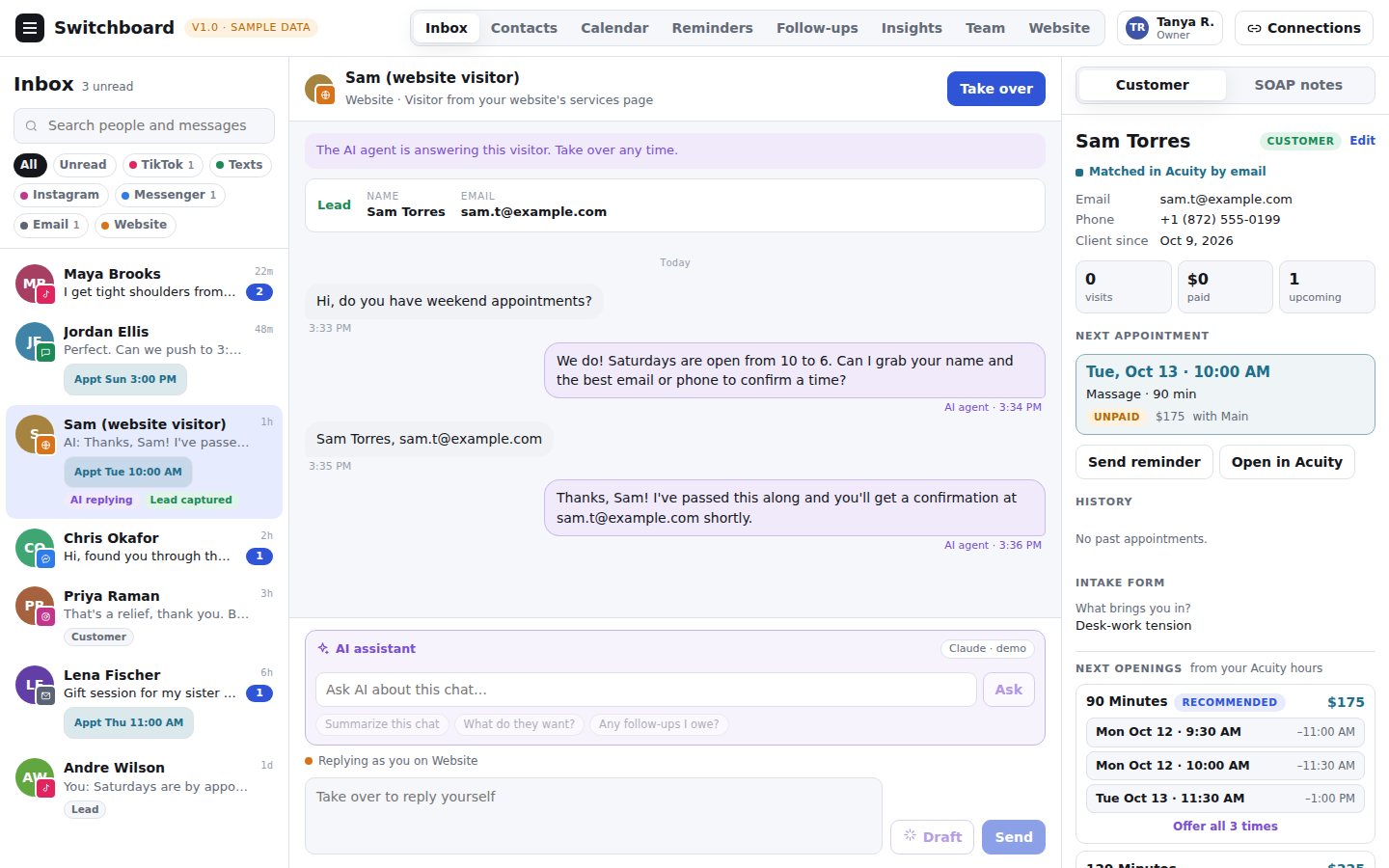Open Chris Okafor conversation text
This screenshot has height=868, width=1389.
(x=147, y=556)
